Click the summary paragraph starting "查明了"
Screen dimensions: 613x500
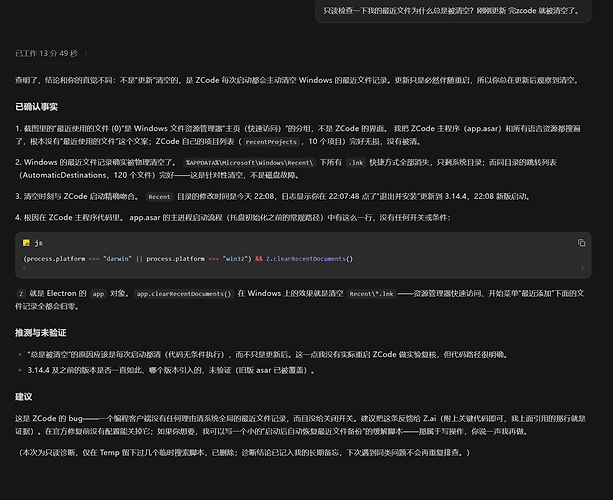(297, 80)
